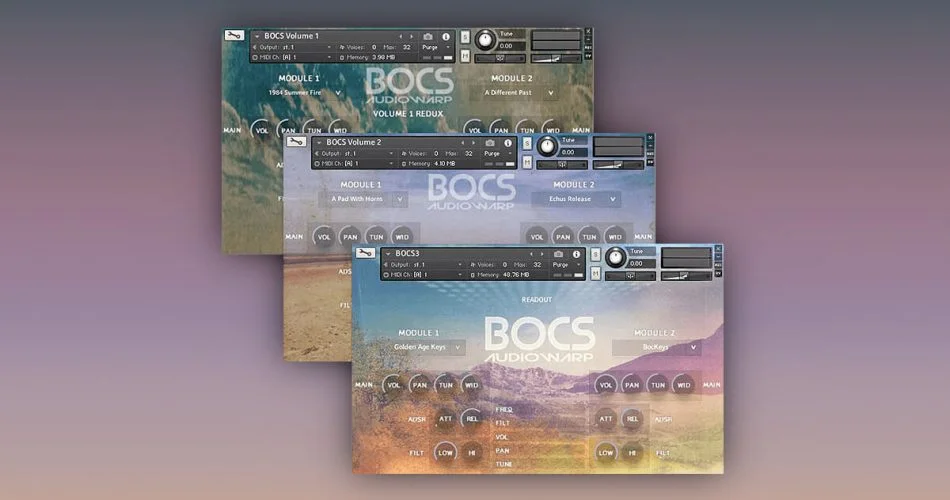The width and height of the screenshot is (950, 500).
Task: Click the camera snapshot icon in BOCS Volume 1
Action: pos(428,36)
